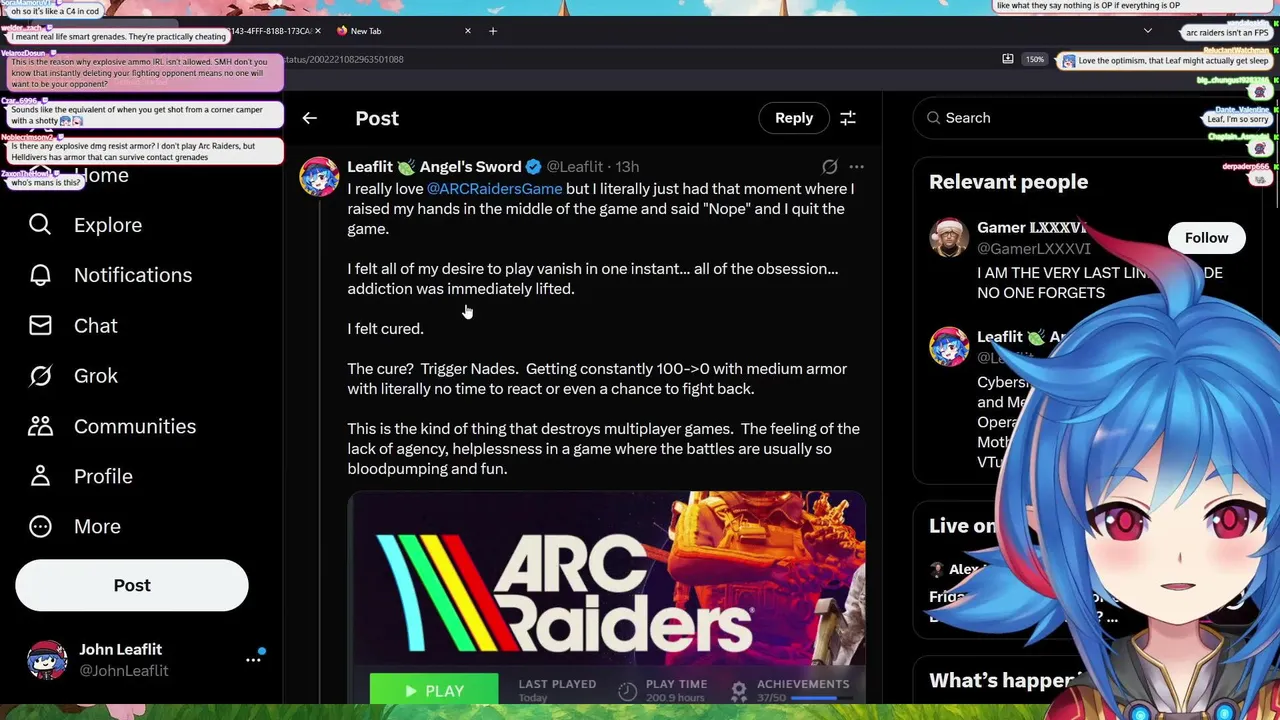Open a new browser tab with plus
The height and width of the screenshot is (720, 1280).
[493, 31]
